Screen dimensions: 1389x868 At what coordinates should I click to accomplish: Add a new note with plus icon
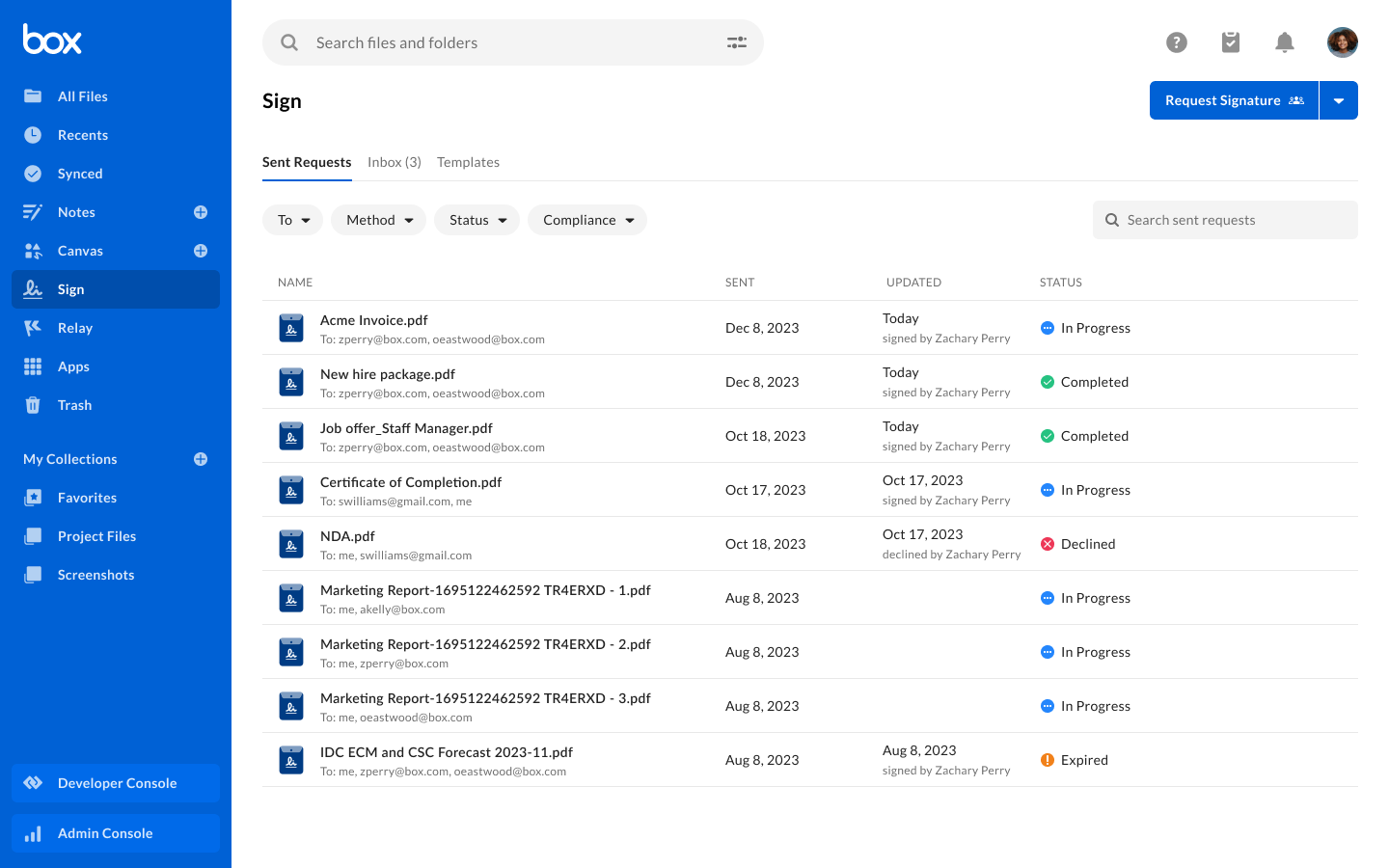coord(201,212)
